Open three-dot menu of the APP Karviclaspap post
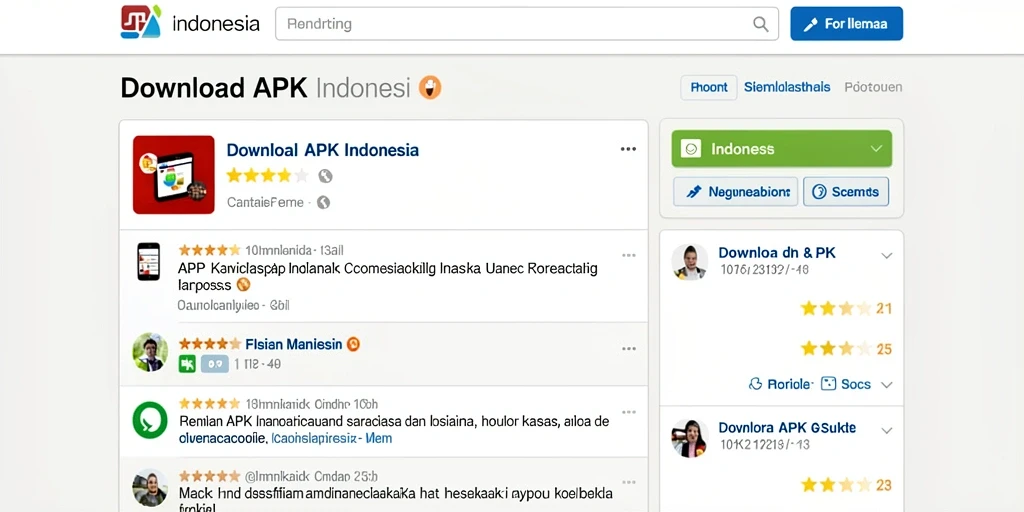The image size is (1024, 512). pos(629,255)
